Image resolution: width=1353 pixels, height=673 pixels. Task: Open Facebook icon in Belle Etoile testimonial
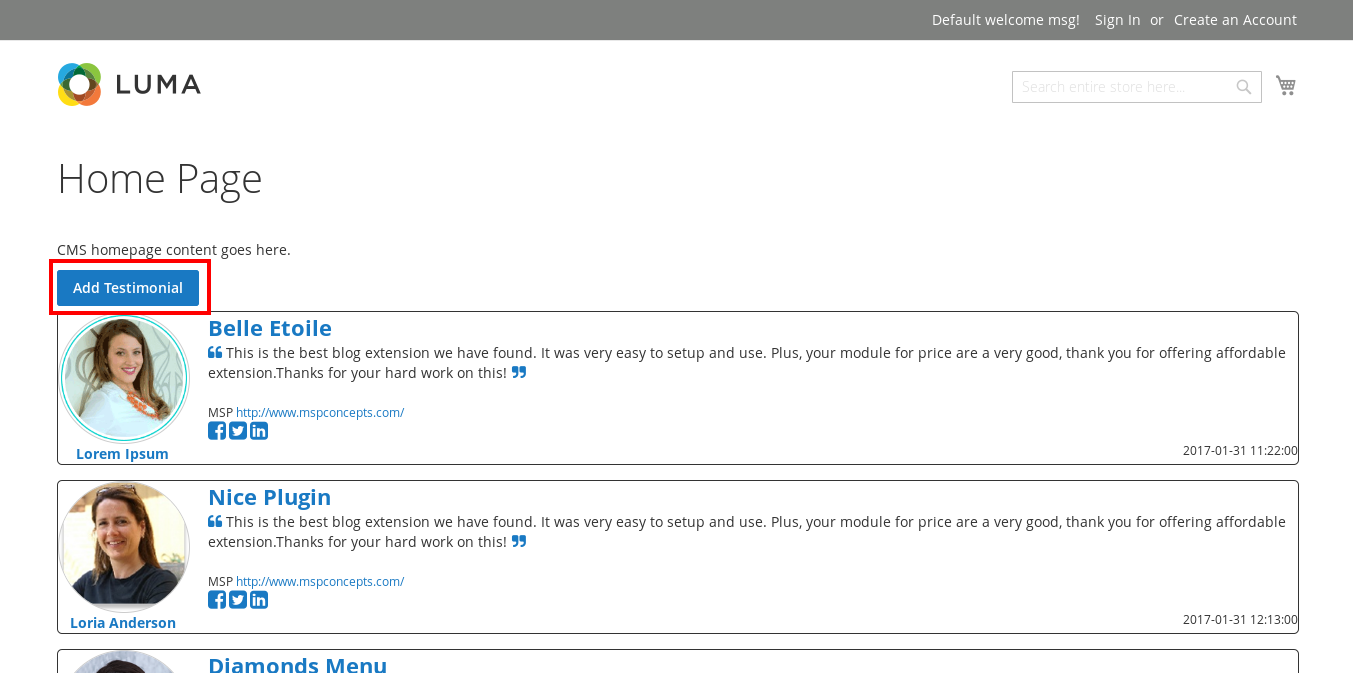[217, 431]
